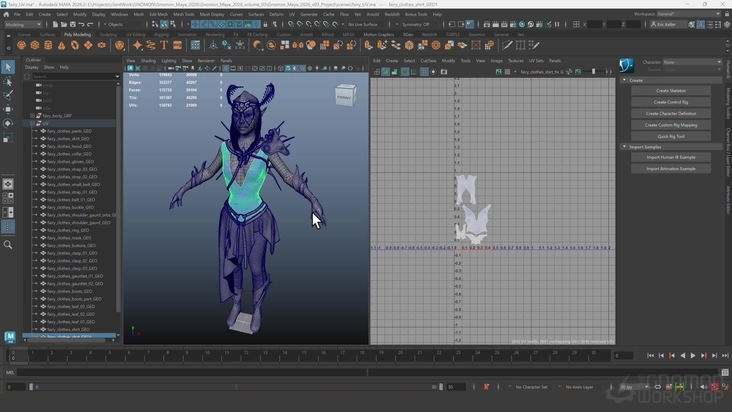This screenshot has width=732, height=412.
Task: Toggle the UV editor grid display
Action: coord(424,72)
